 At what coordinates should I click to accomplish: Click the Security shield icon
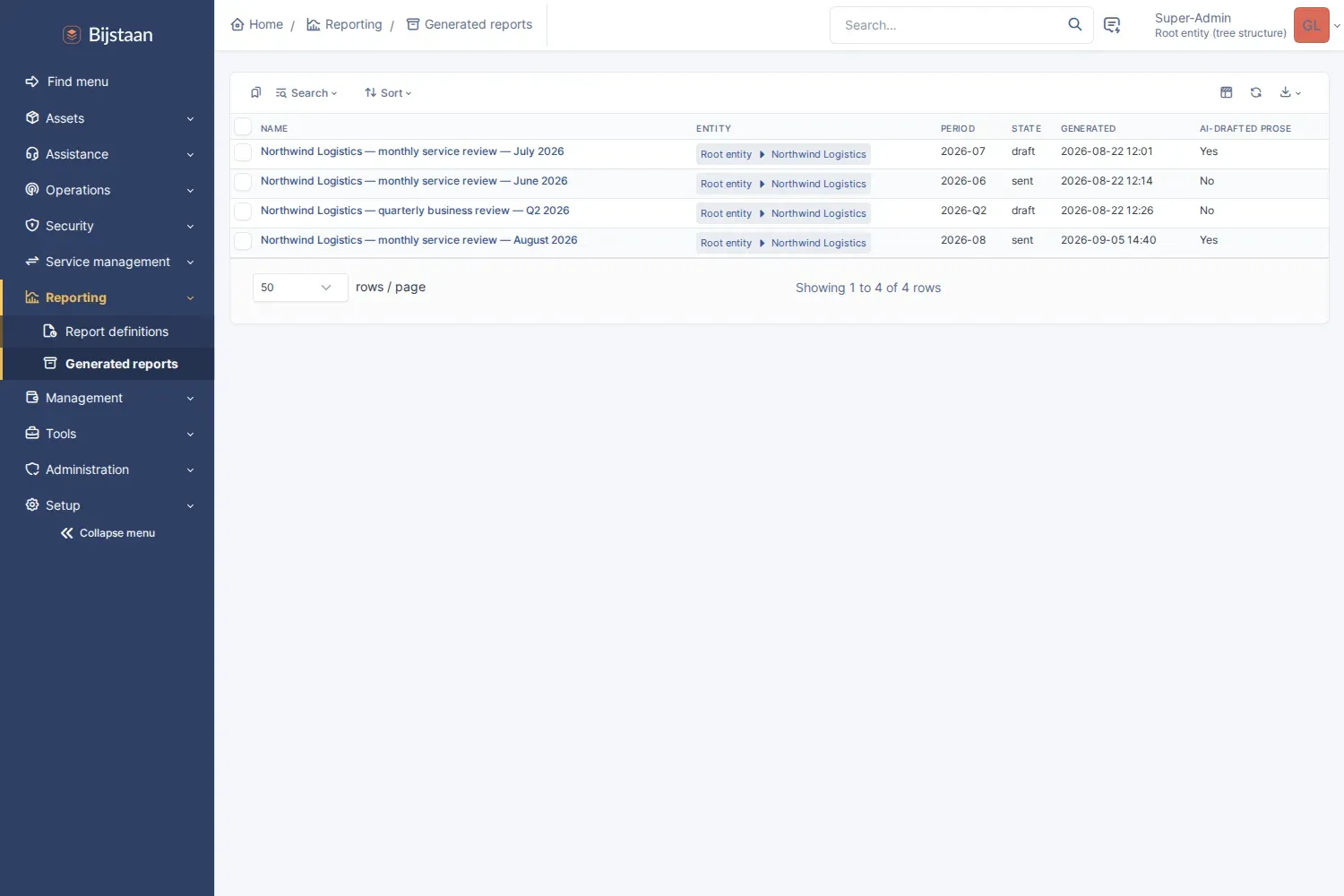(x=32, y=225)
